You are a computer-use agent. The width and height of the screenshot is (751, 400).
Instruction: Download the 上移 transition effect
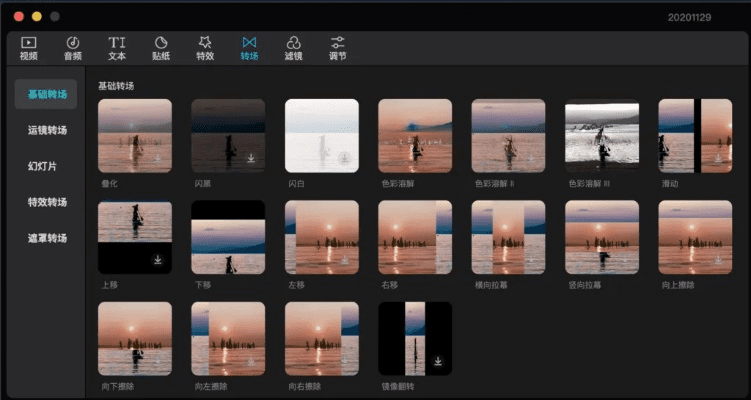(x=157, y=259)
